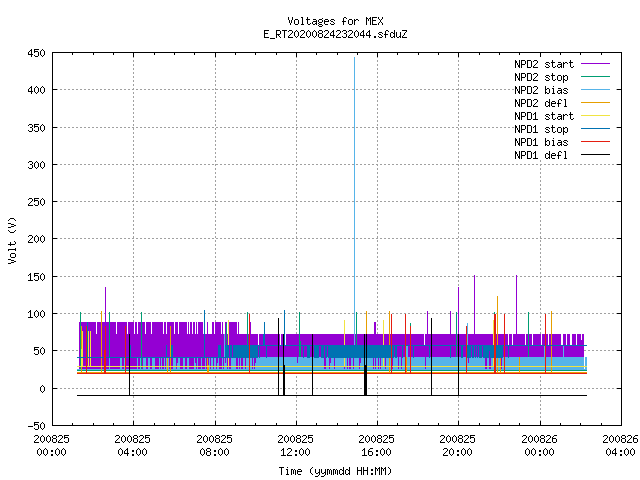Click the 150 y-axis tick value
The width and height of the screenshot is (640, 480).
[x=36, y=277]
